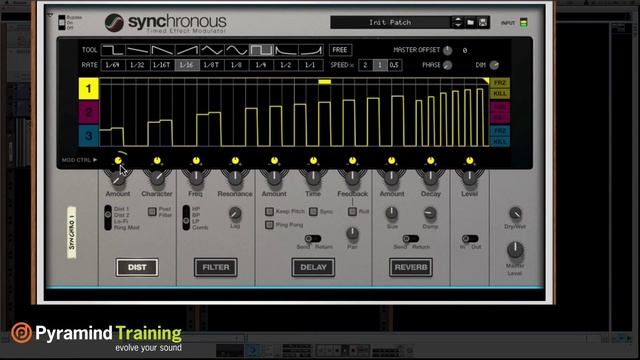
Task: Click the Init Patch name display
Action: coord(391,22)
